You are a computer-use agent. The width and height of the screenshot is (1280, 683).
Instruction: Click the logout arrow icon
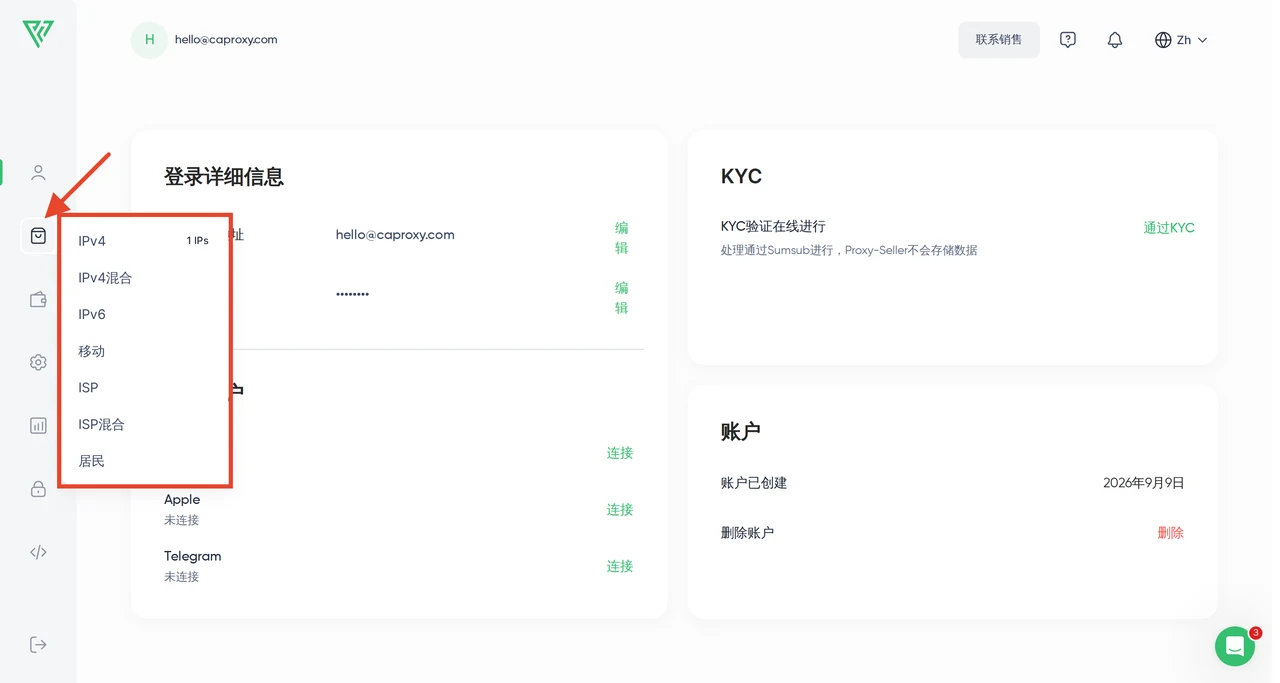38,644
